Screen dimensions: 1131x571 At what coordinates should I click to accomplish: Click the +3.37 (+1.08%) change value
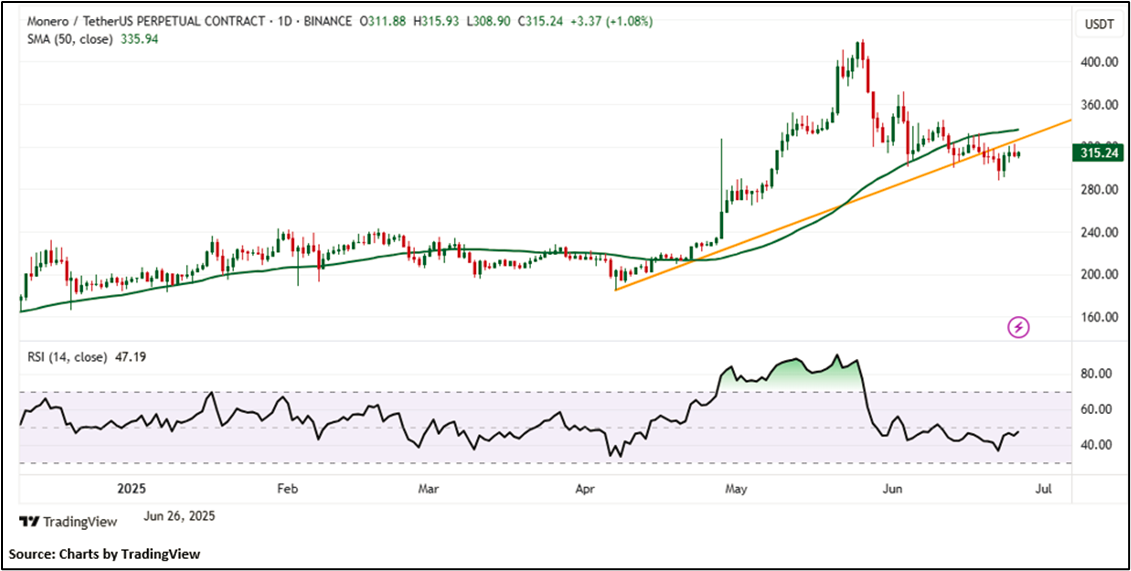pyautogui.click(x=612, y=22)
